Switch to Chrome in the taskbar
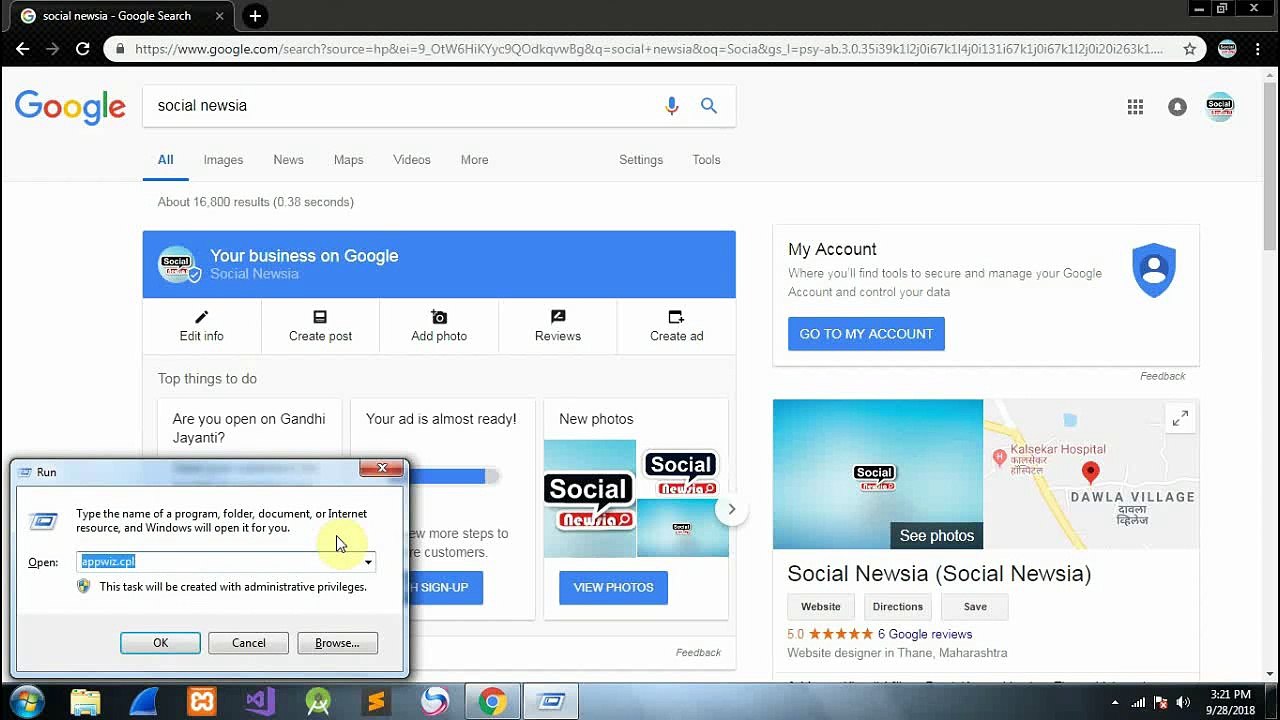The width and height of the screenshot is (1280, 720). click(492, 702)
